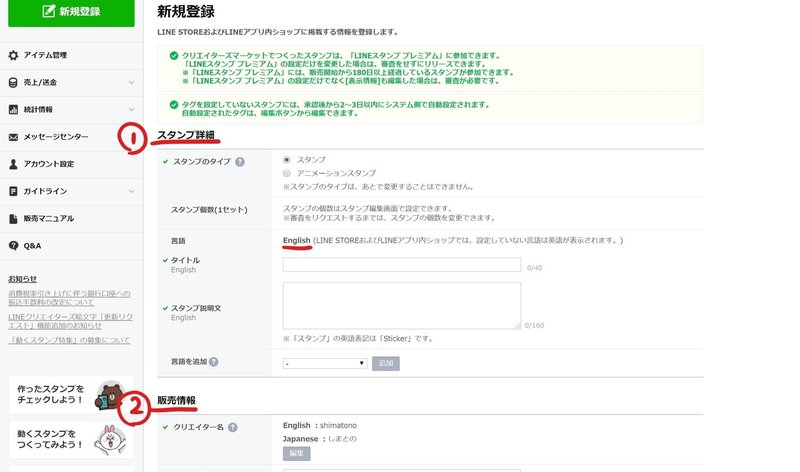Expand the ガイドライン chevron
Image resolution: width=800 pixels, height=472 pixels.
[x=131, y=191]
